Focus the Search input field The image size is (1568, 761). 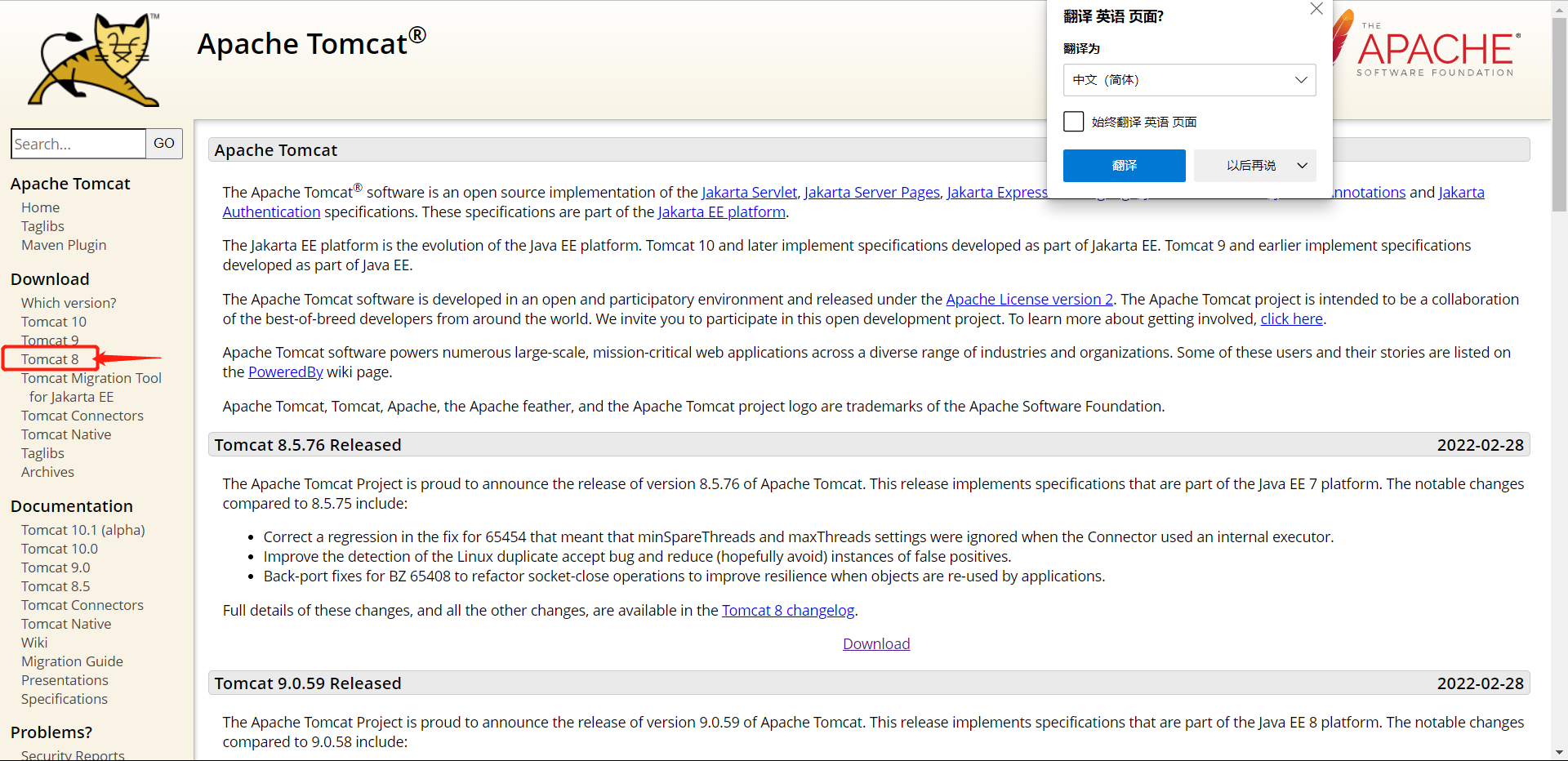point(78,144)
